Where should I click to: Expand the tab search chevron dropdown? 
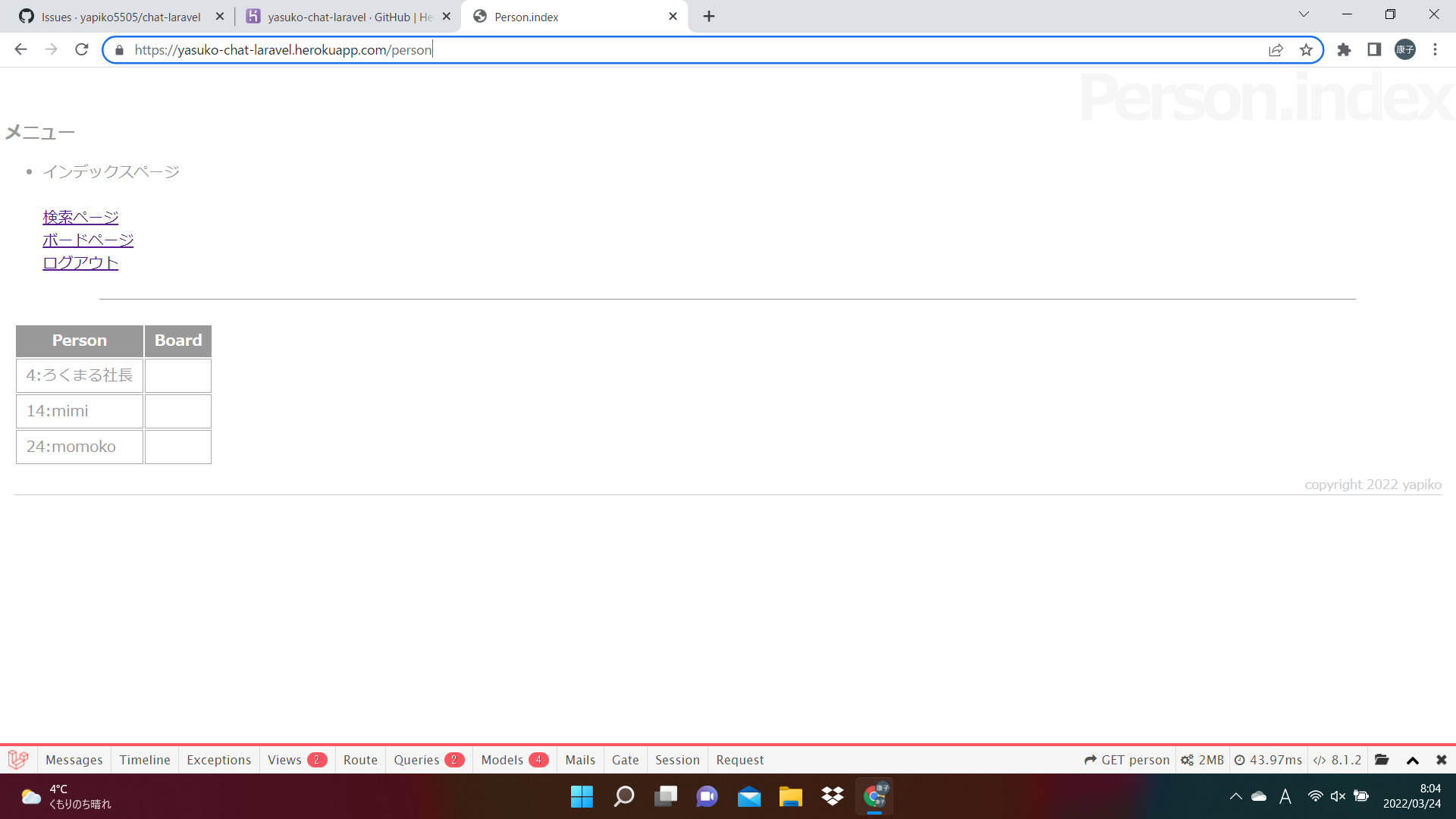click(1304, 14)
